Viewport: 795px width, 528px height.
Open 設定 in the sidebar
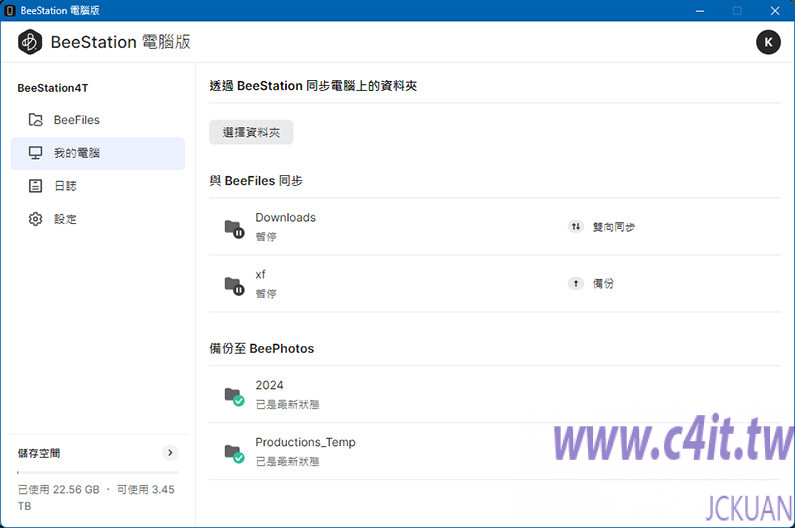(x=98, y=219)
